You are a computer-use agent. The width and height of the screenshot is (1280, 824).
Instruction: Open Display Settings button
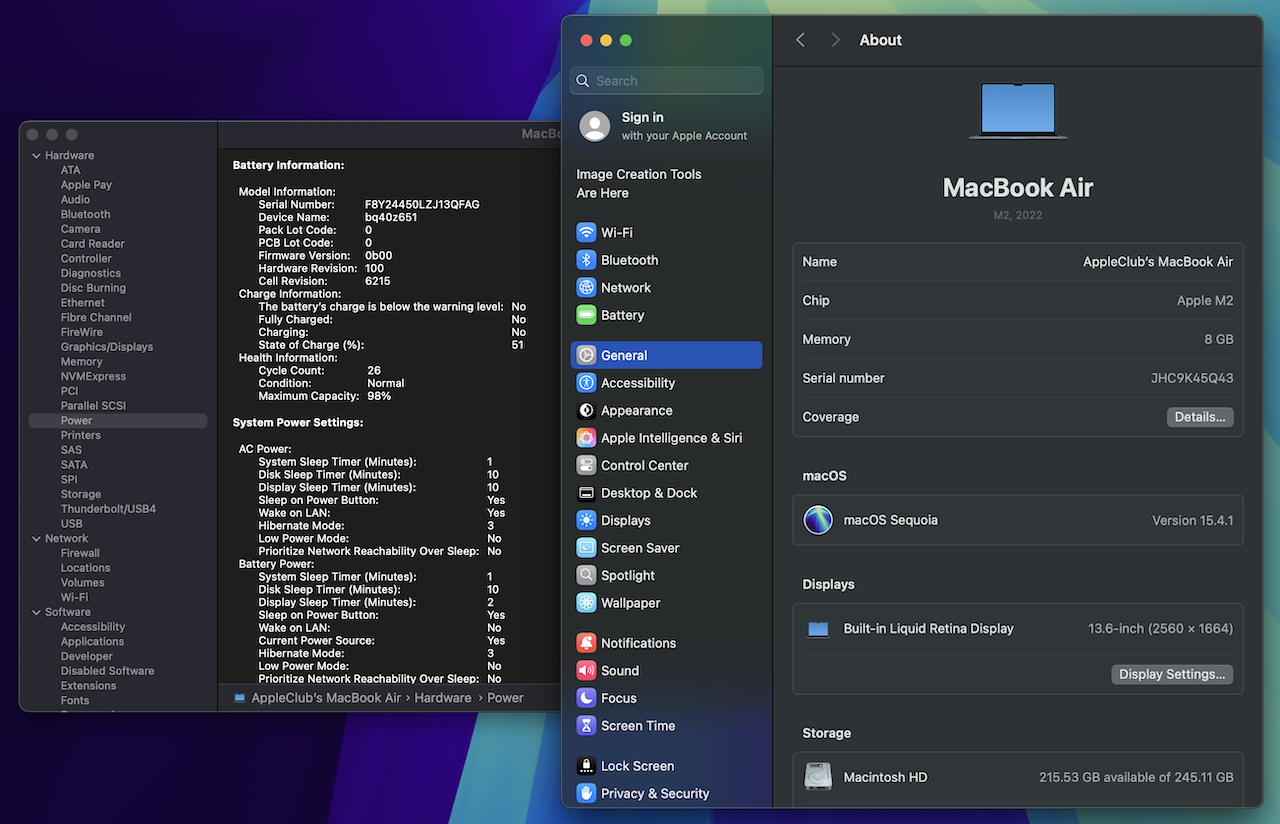point(1172,674)
